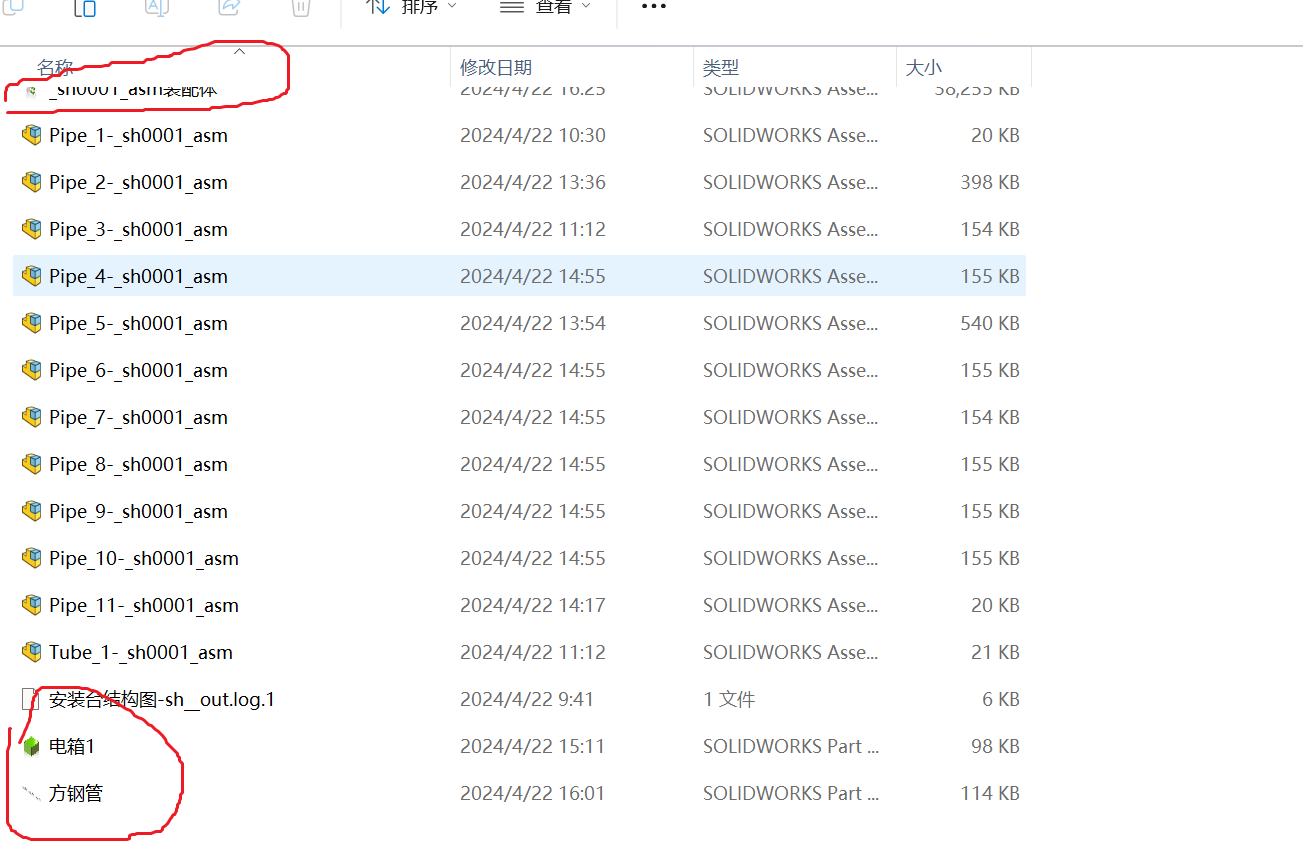Screen dimensions: 1303x850
Task: Select the file name Pipe_10-_sh0001_asm
Action: 144,558
